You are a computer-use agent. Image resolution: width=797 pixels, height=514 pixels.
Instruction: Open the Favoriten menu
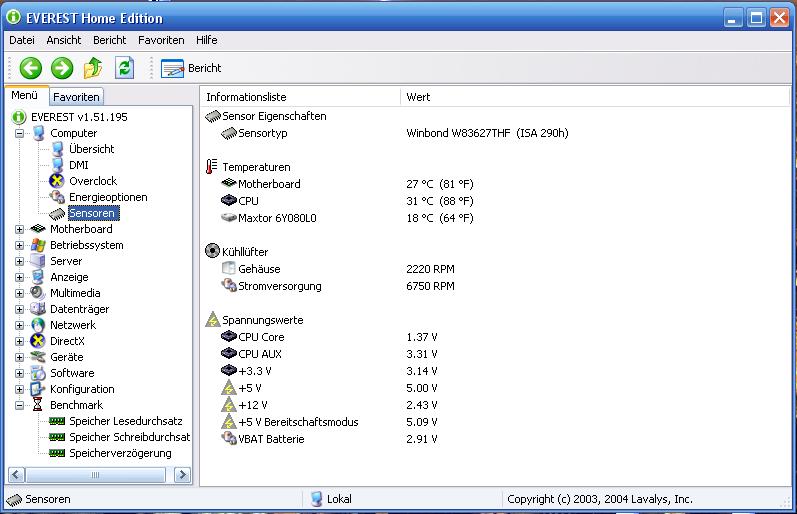pos(161,40)
